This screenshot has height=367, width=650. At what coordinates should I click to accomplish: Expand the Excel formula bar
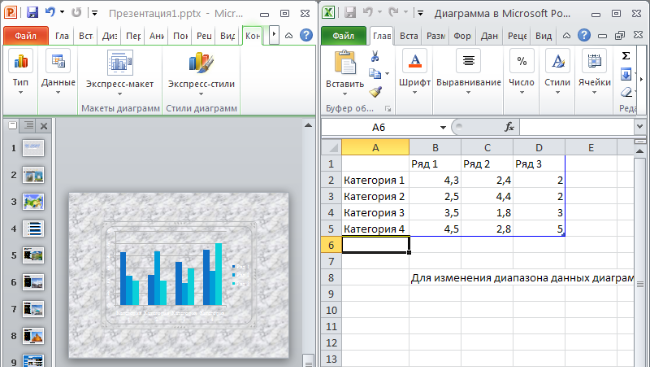[x=639, y=127]
